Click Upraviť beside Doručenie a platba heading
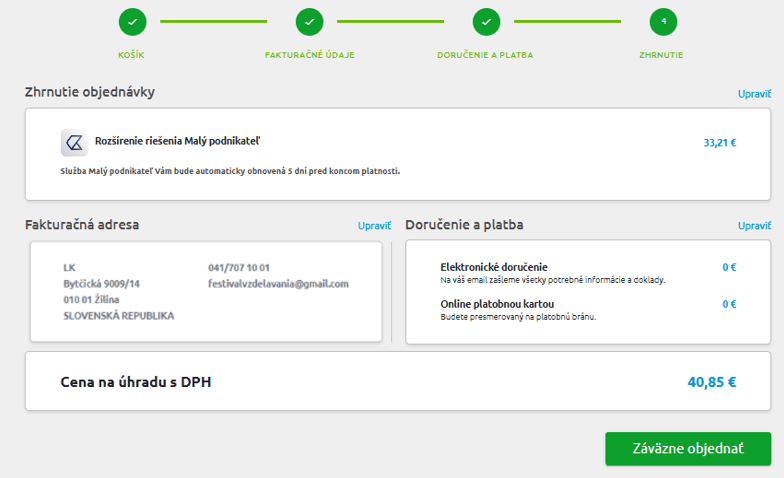Screen dimensions: 784x478 [754, 226]
